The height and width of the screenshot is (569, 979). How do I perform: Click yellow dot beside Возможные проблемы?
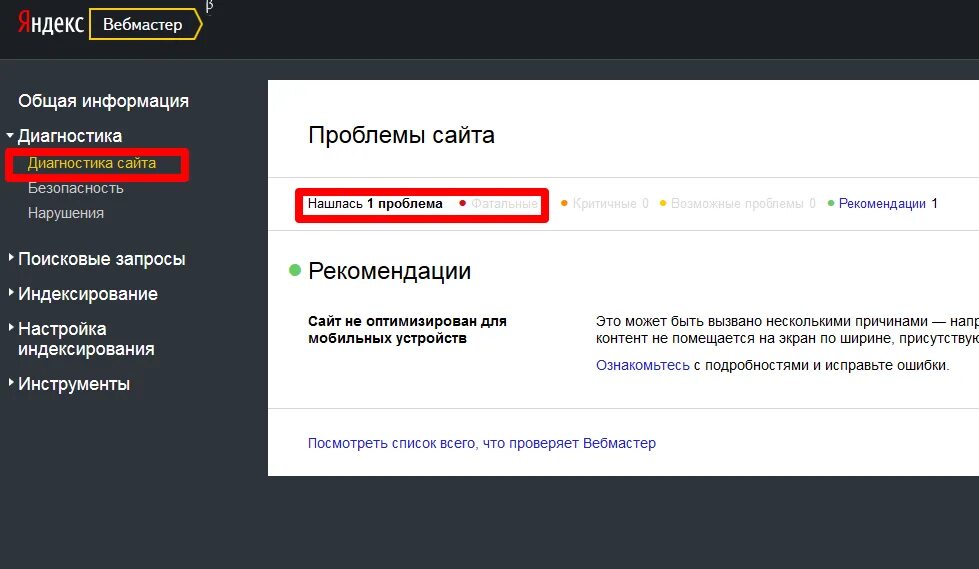click(x=663, y=203)
